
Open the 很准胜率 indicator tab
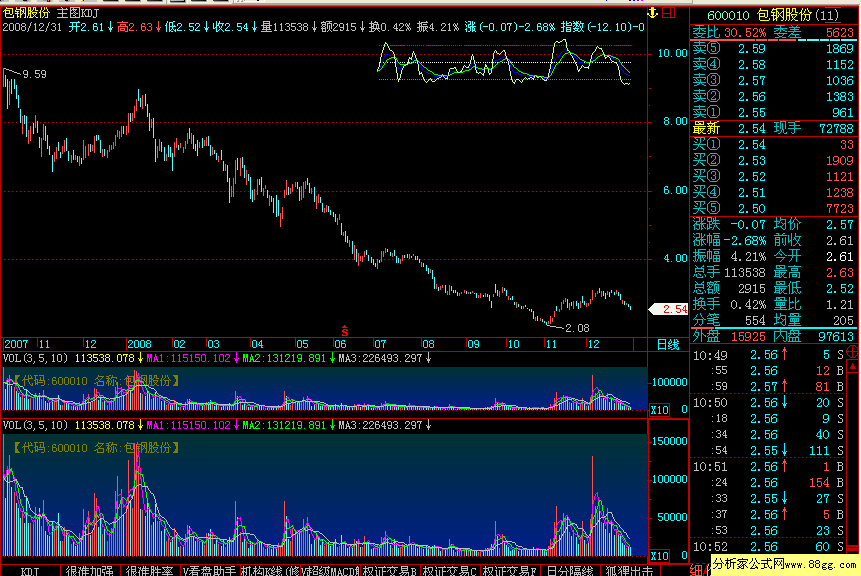(149, 571)
